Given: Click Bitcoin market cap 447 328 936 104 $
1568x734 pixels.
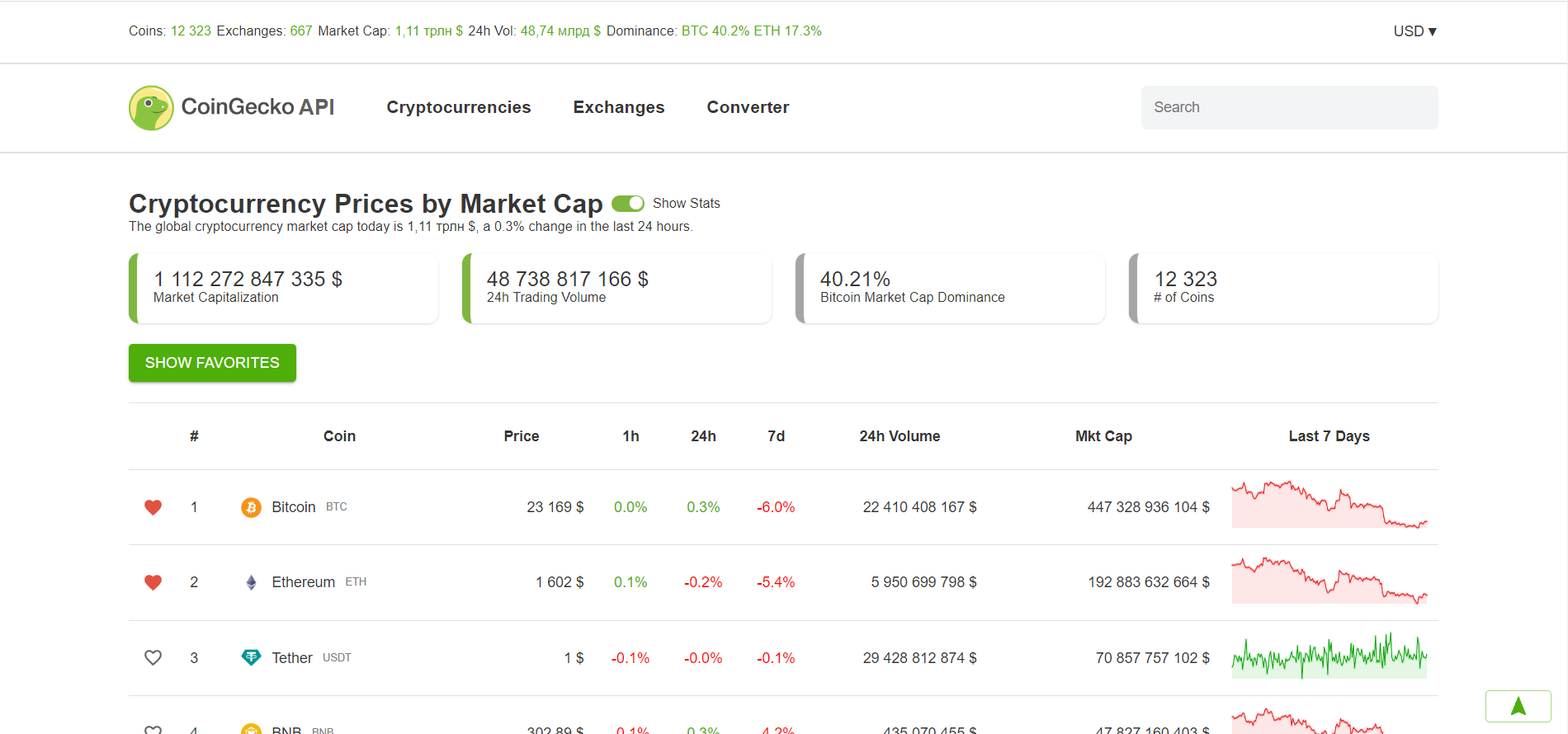Looking at the screenshot, I should (1149, 507).
